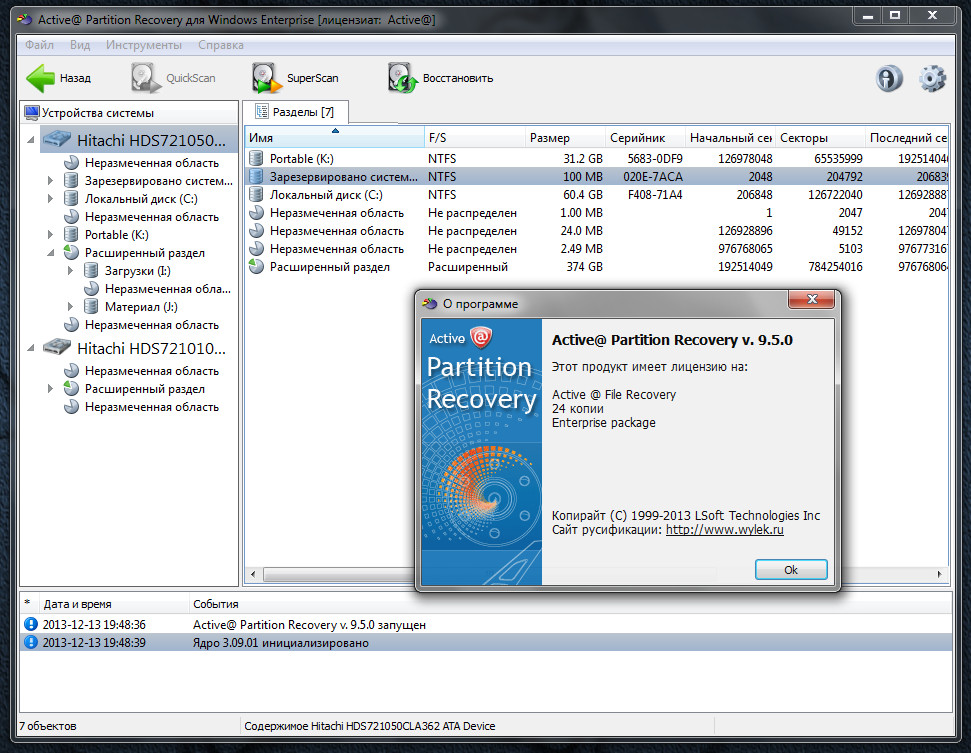Open the Справка menu
Viewport: 971px width, 753px height.
tap(220, 45)
